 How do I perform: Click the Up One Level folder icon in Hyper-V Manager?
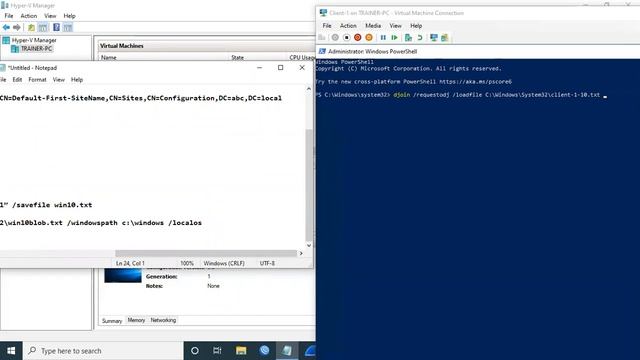pos(31,27)
